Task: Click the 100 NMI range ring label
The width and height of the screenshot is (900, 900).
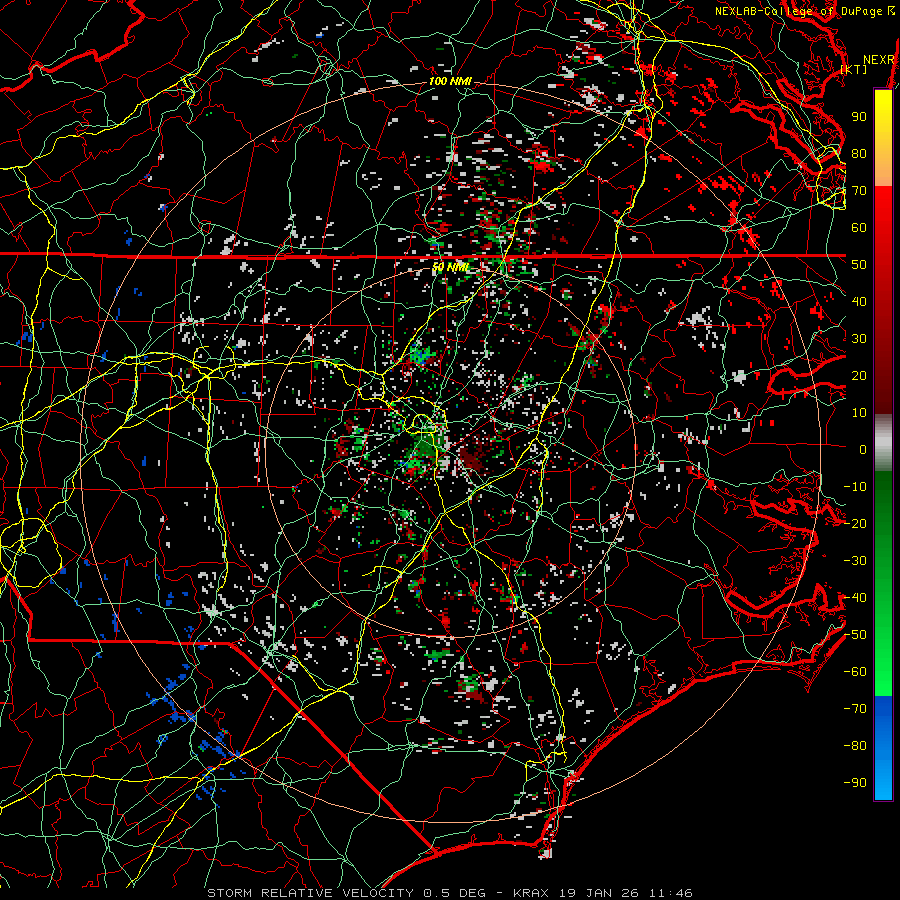Action: pos(450,82)
